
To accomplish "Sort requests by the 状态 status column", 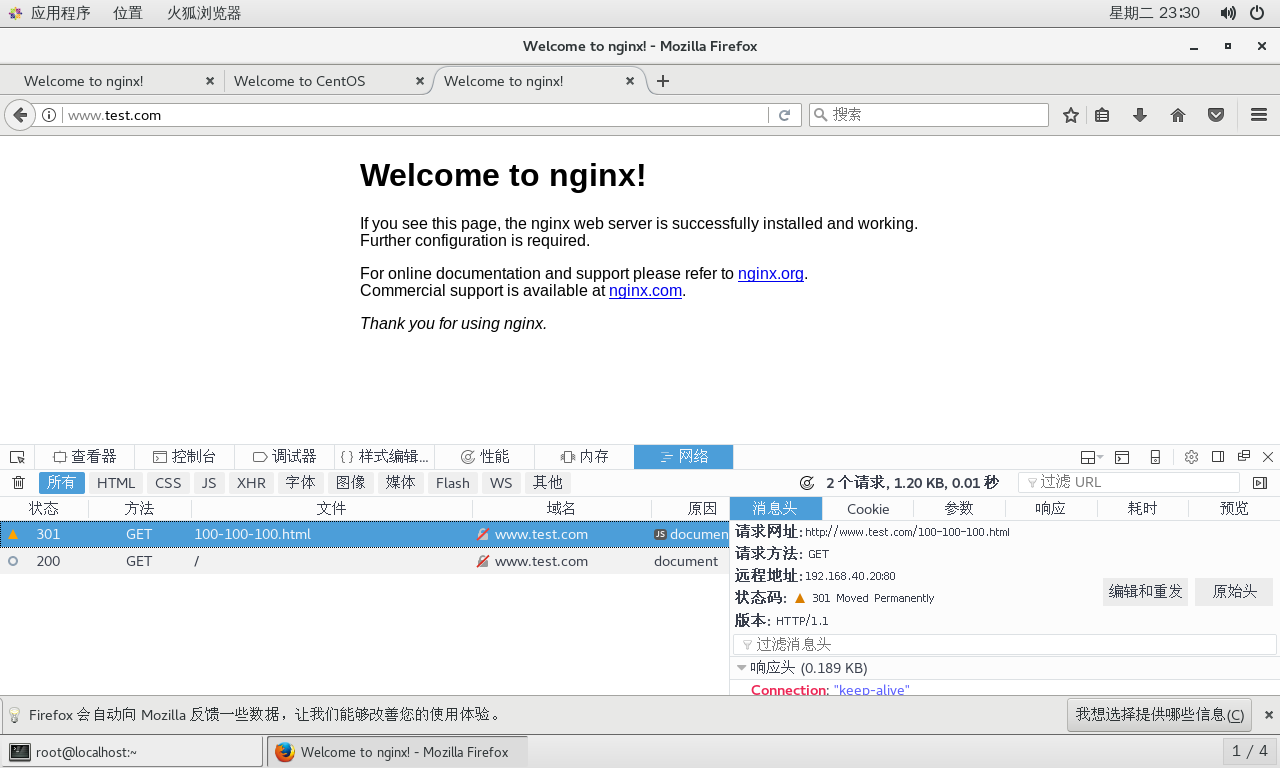I will tap(44, 508).
